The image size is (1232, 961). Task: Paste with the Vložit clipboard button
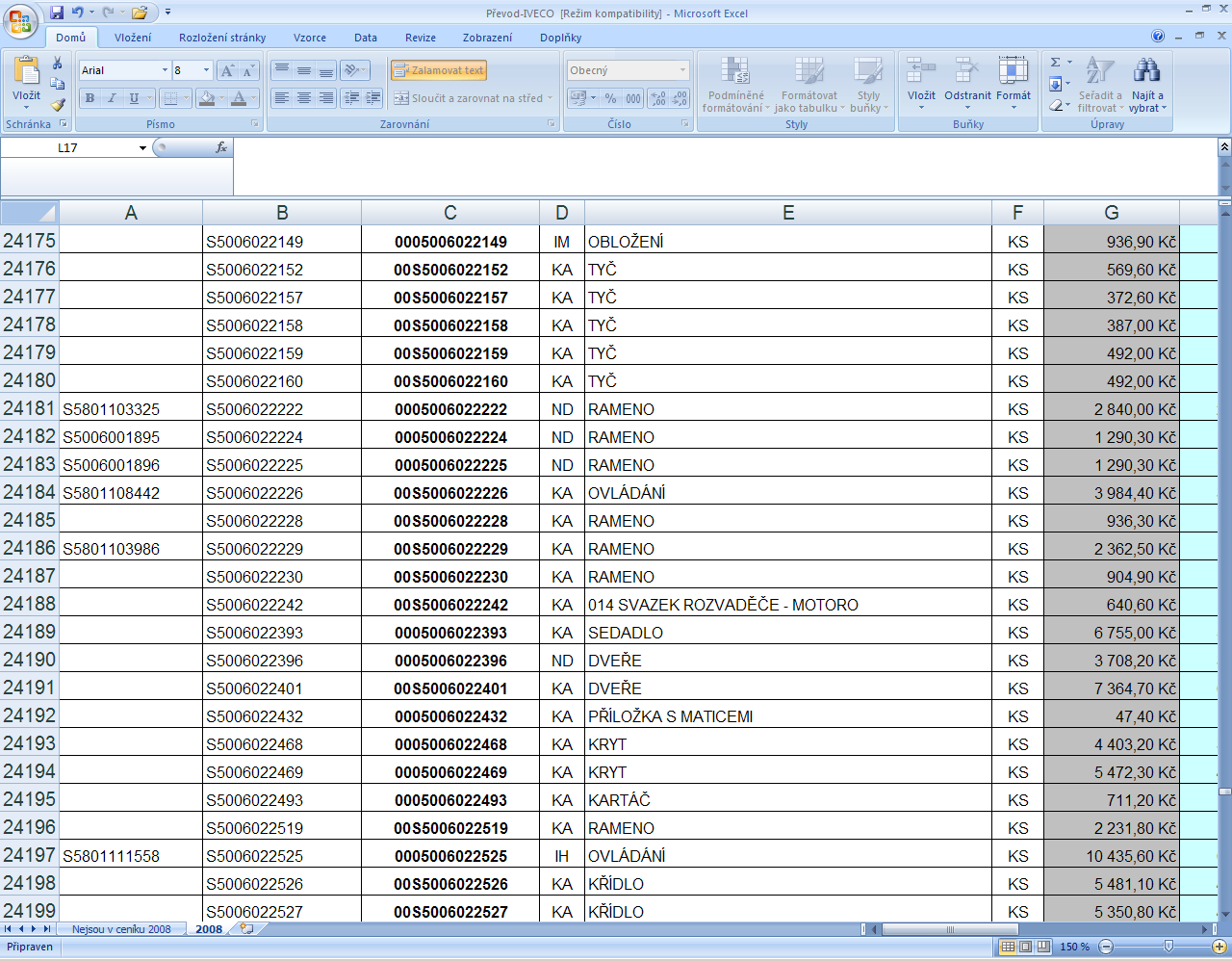[26, 82]
